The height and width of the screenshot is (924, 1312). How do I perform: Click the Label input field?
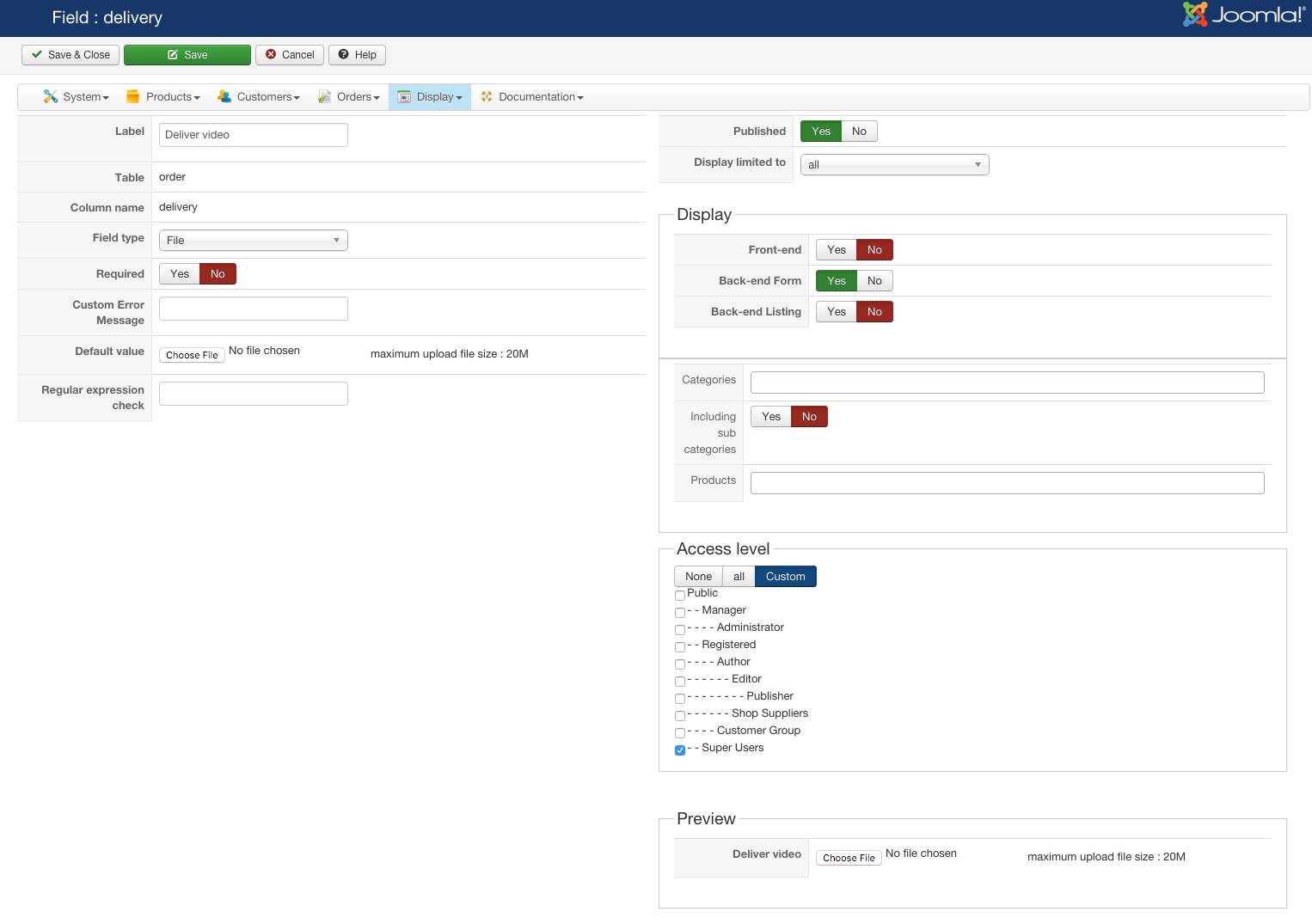254,135
